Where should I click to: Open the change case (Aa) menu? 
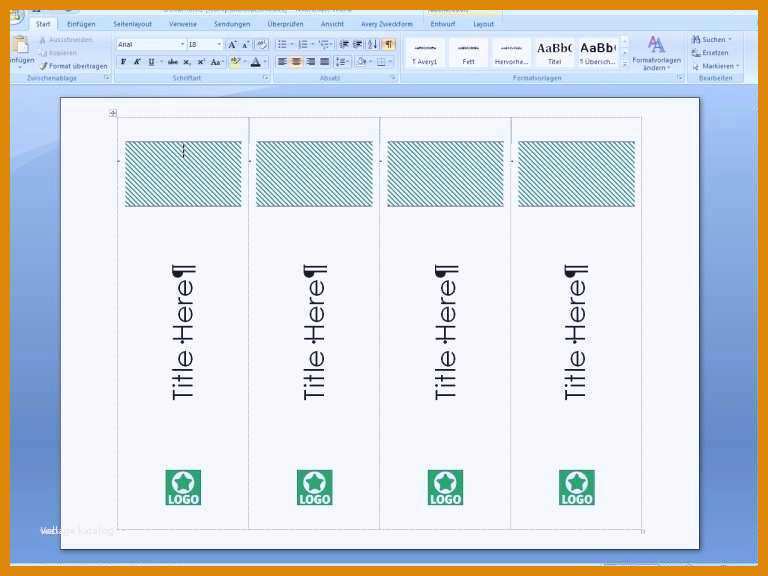click(x=216, y=62)
